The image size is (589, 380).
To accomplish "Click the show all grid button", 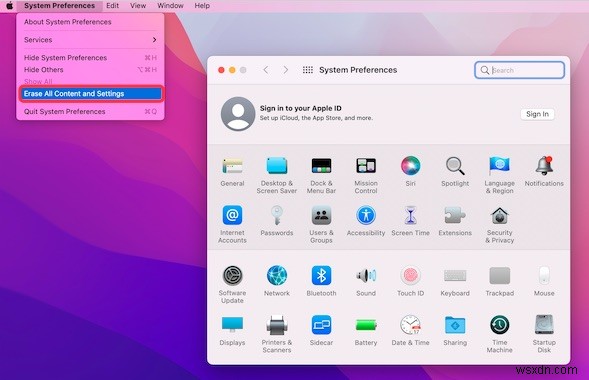I will coord(308,70).
